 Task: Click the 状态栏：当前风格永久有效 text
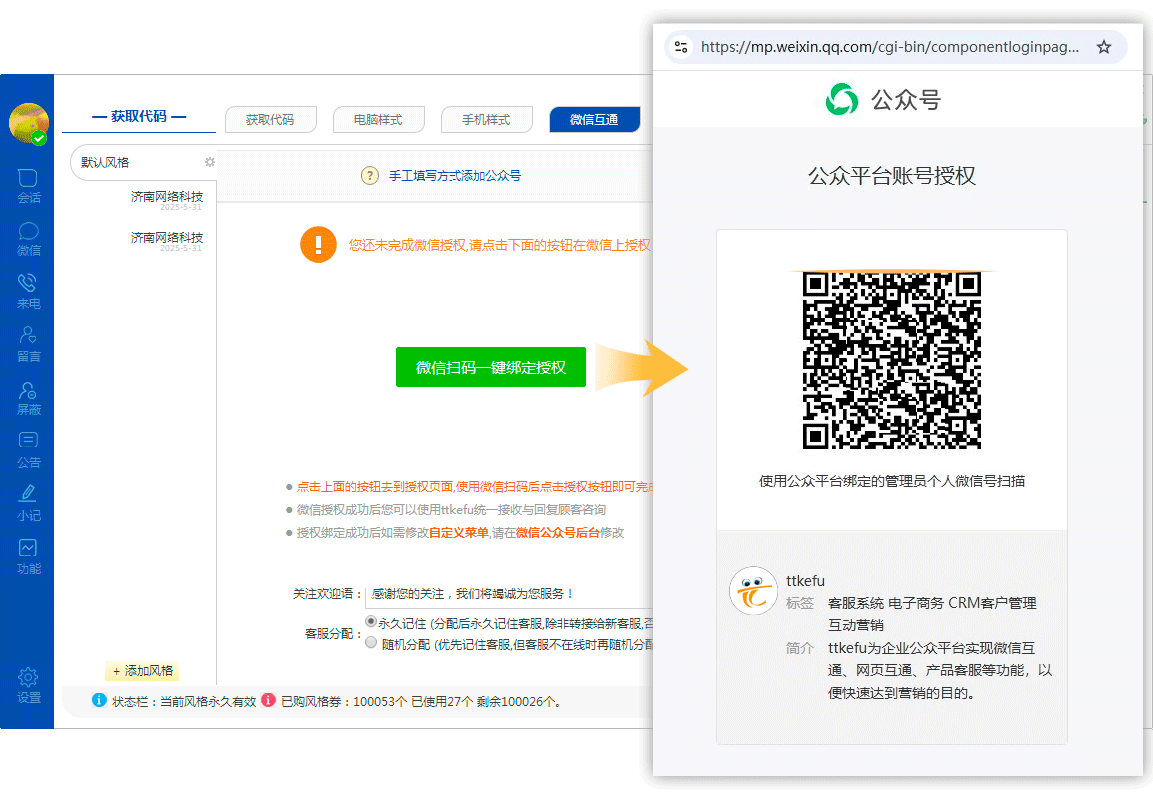pyautogui.click(x=184, y=701)
